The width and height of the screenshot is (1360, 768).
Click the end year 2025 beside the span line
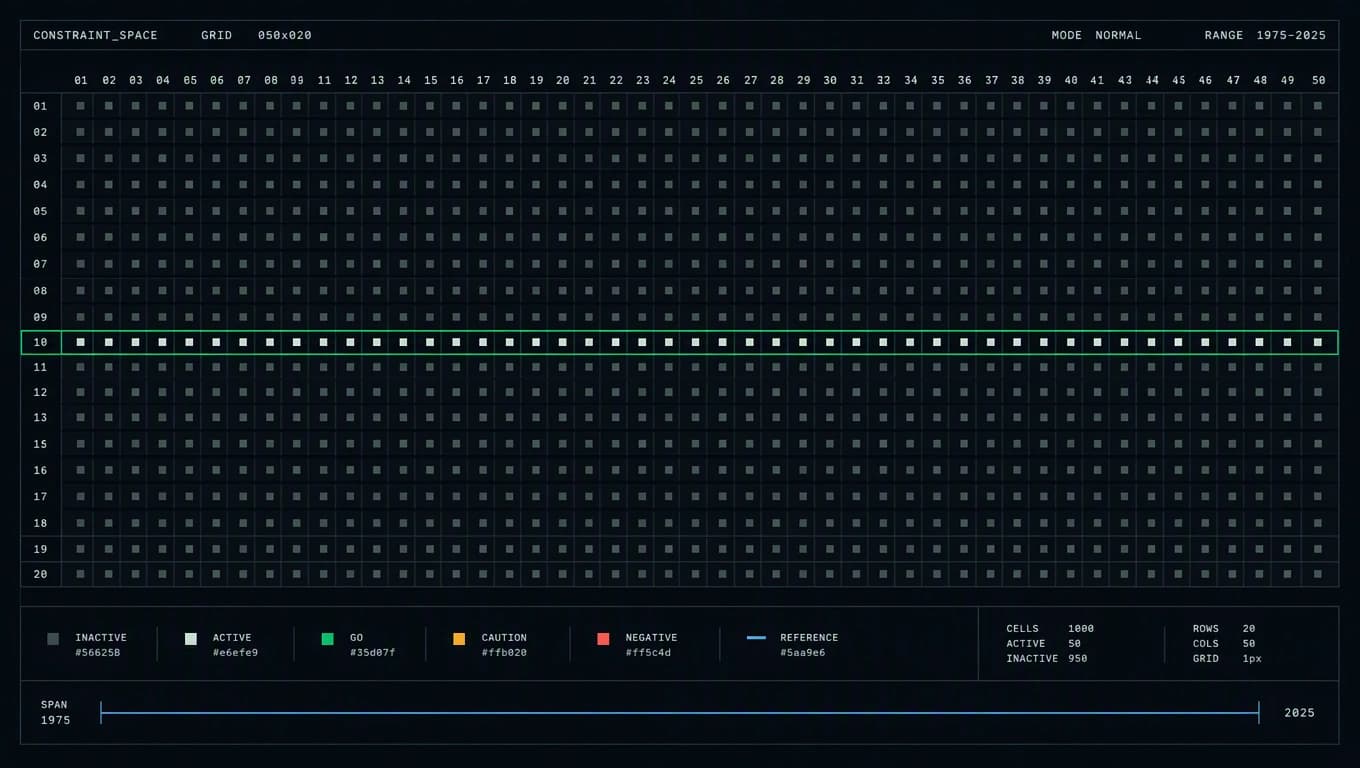pos(1300,713)
